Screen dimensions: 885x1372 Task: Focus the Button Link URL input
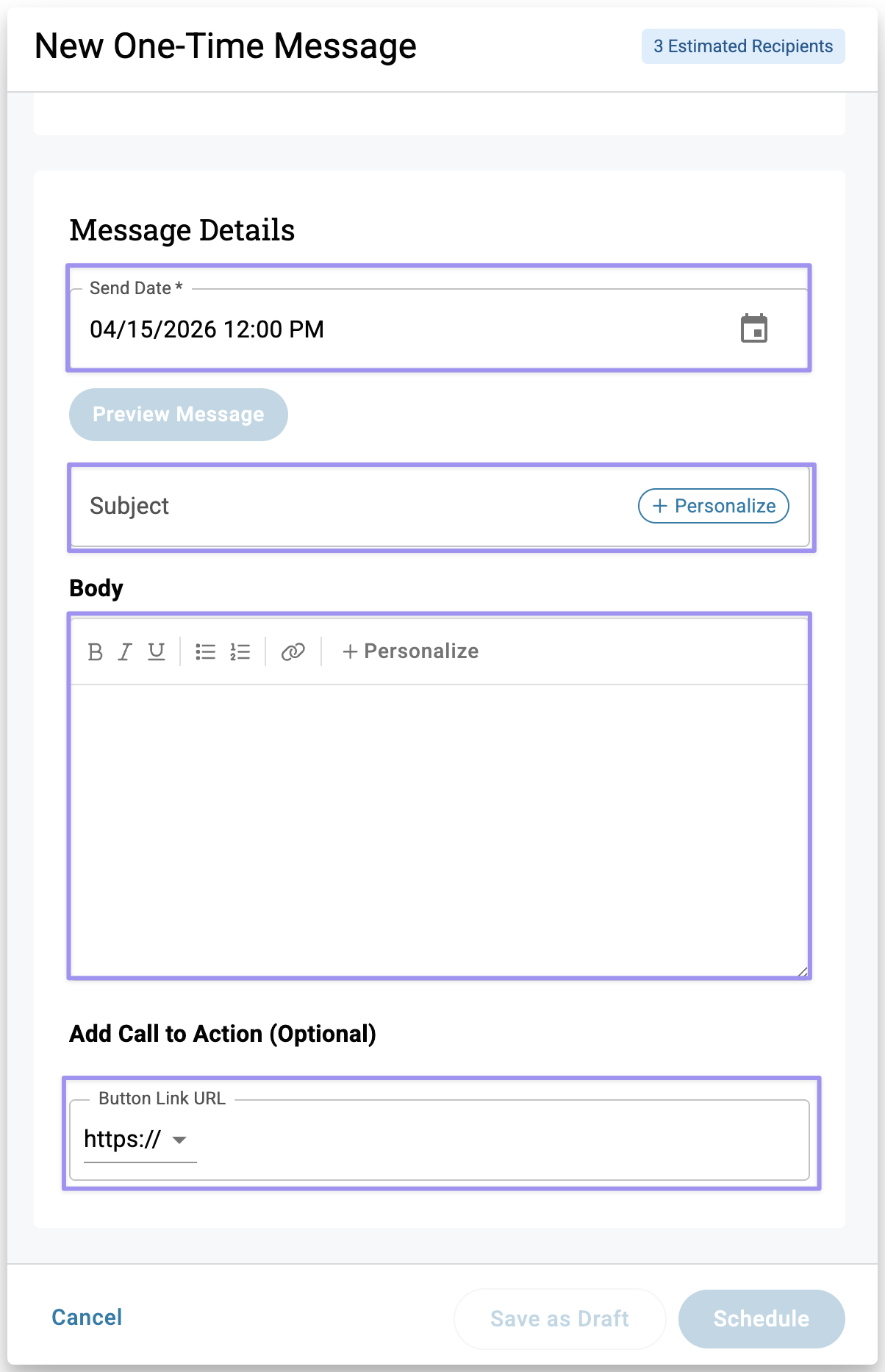click(x=500, y=1140)
